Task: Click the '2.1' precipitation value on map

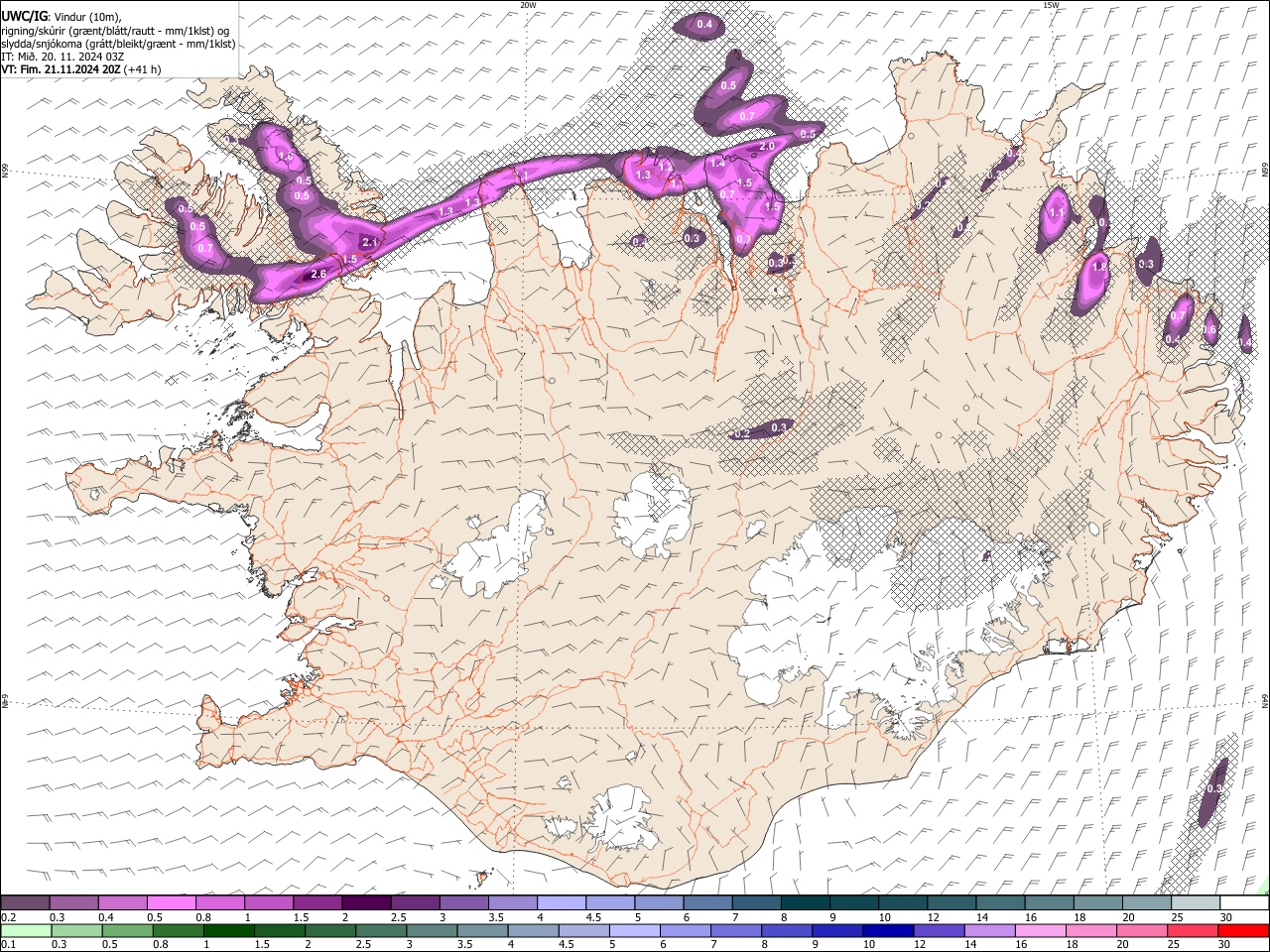Action: 371,242
